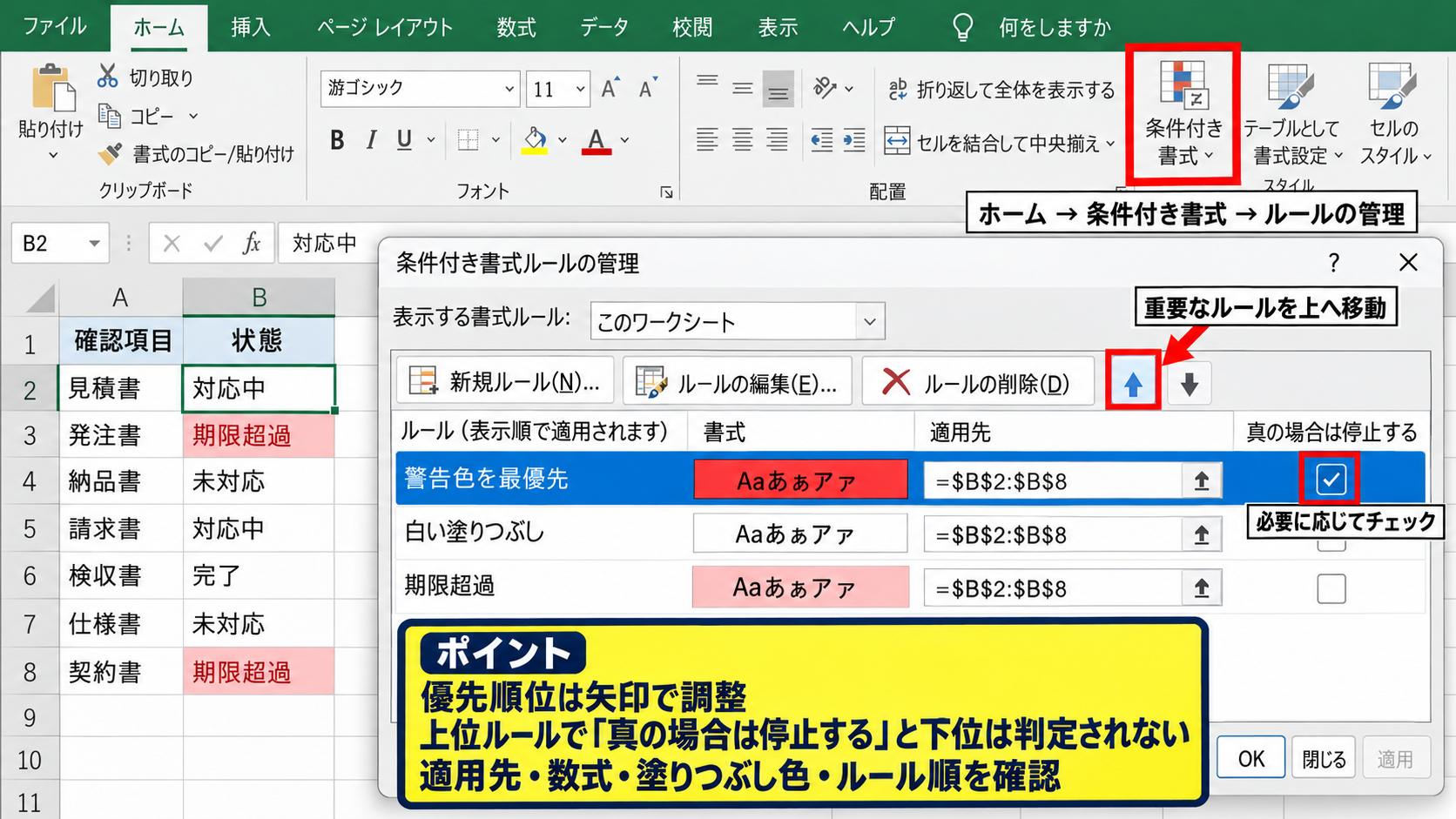Click OK in the rules dialog
Image resolution: width=1456 pixels, height=819 pixels.
click(x=1250, y=759)
